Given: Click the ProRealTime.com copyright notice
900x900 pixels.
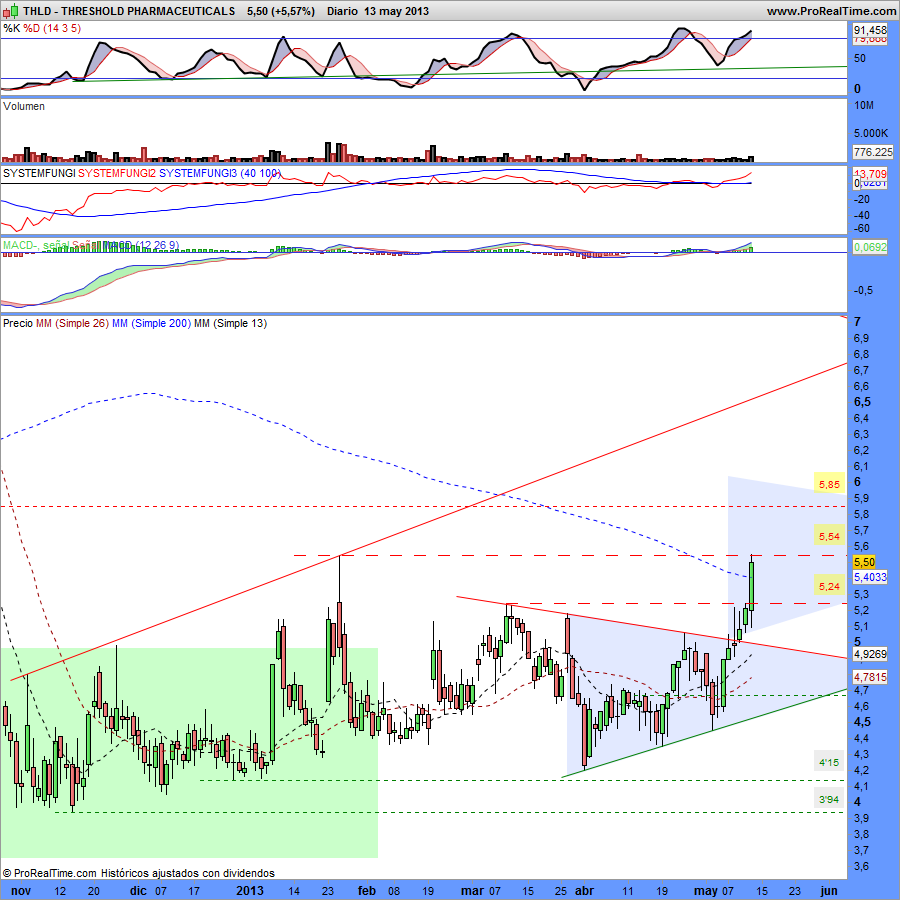Looking at the screenshot, I should 138,873.
